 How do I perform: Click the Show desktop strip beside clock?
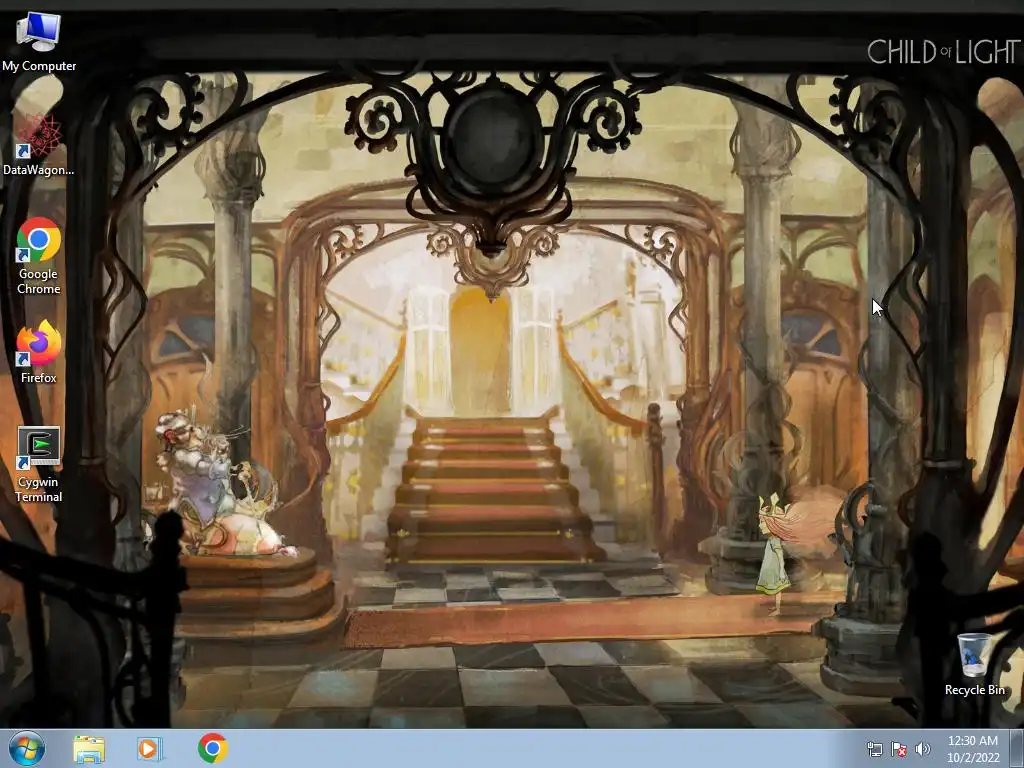(1017, 748)
